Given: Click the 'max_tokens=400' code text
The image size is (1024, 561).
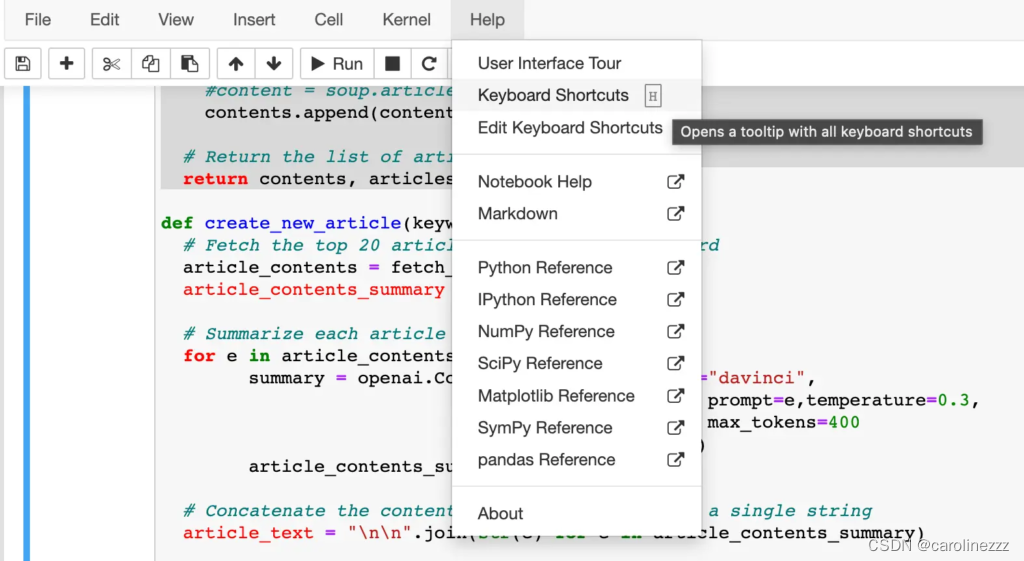Looking at the screenshot, I should click(x=783, y=423).
